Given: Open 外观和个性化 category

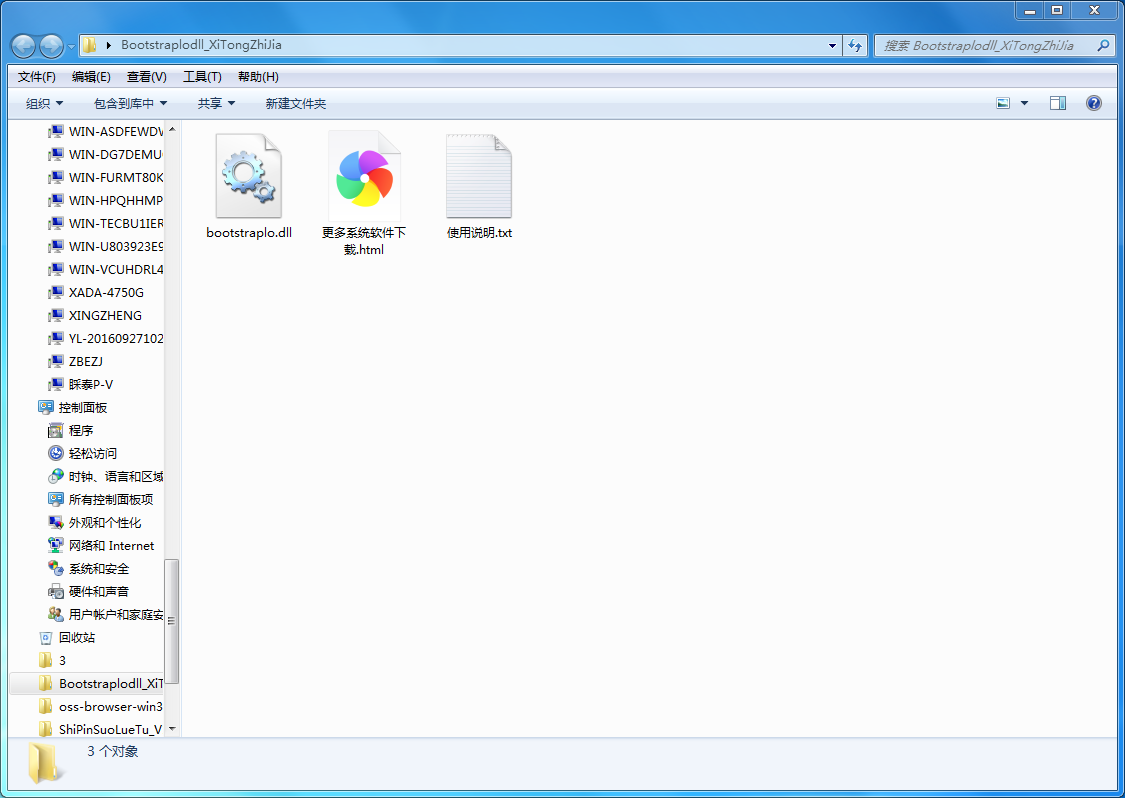Looking at the screenshot, I should coord(95,522).
